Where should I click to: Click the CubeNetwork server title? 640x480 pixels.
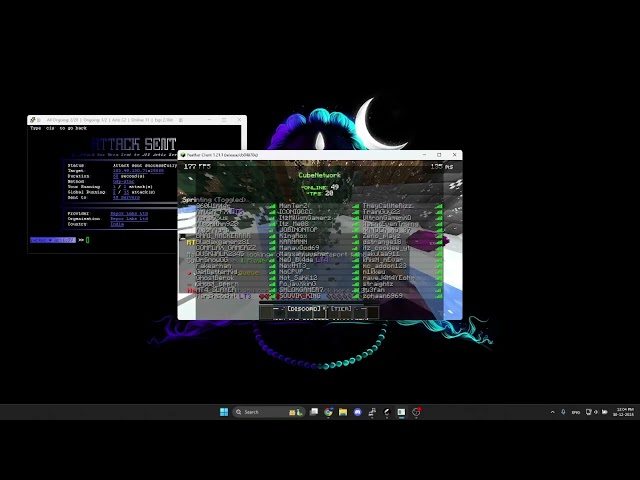pos(319,175)
